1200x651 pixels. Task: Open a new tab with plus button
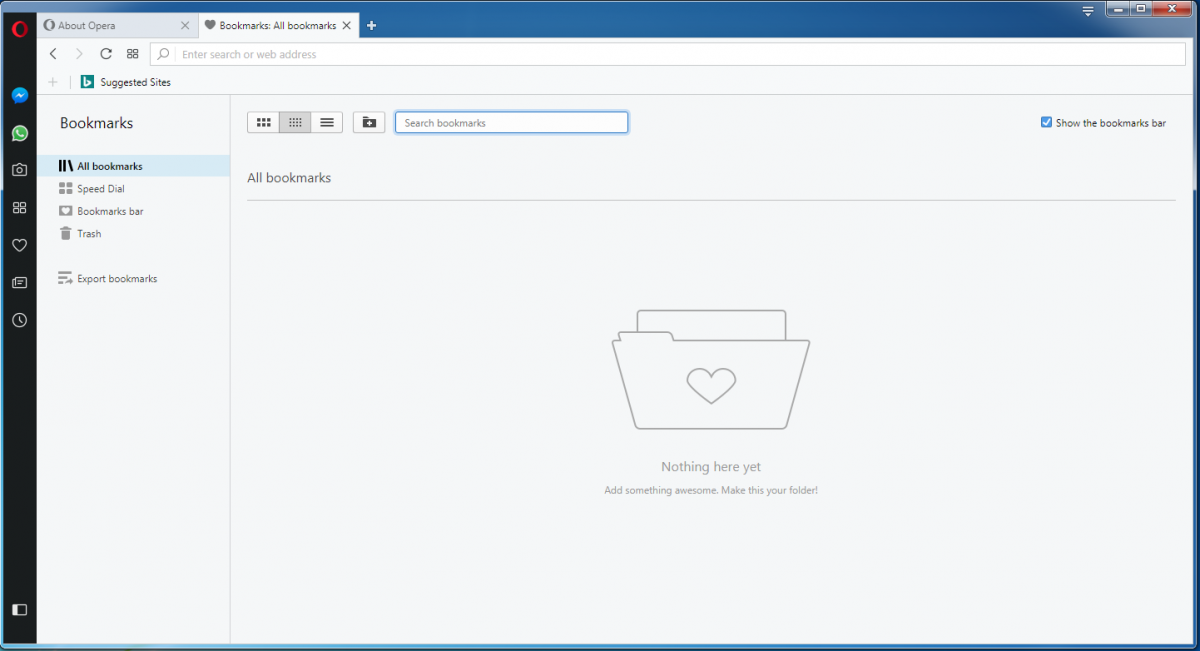point(371,26)
